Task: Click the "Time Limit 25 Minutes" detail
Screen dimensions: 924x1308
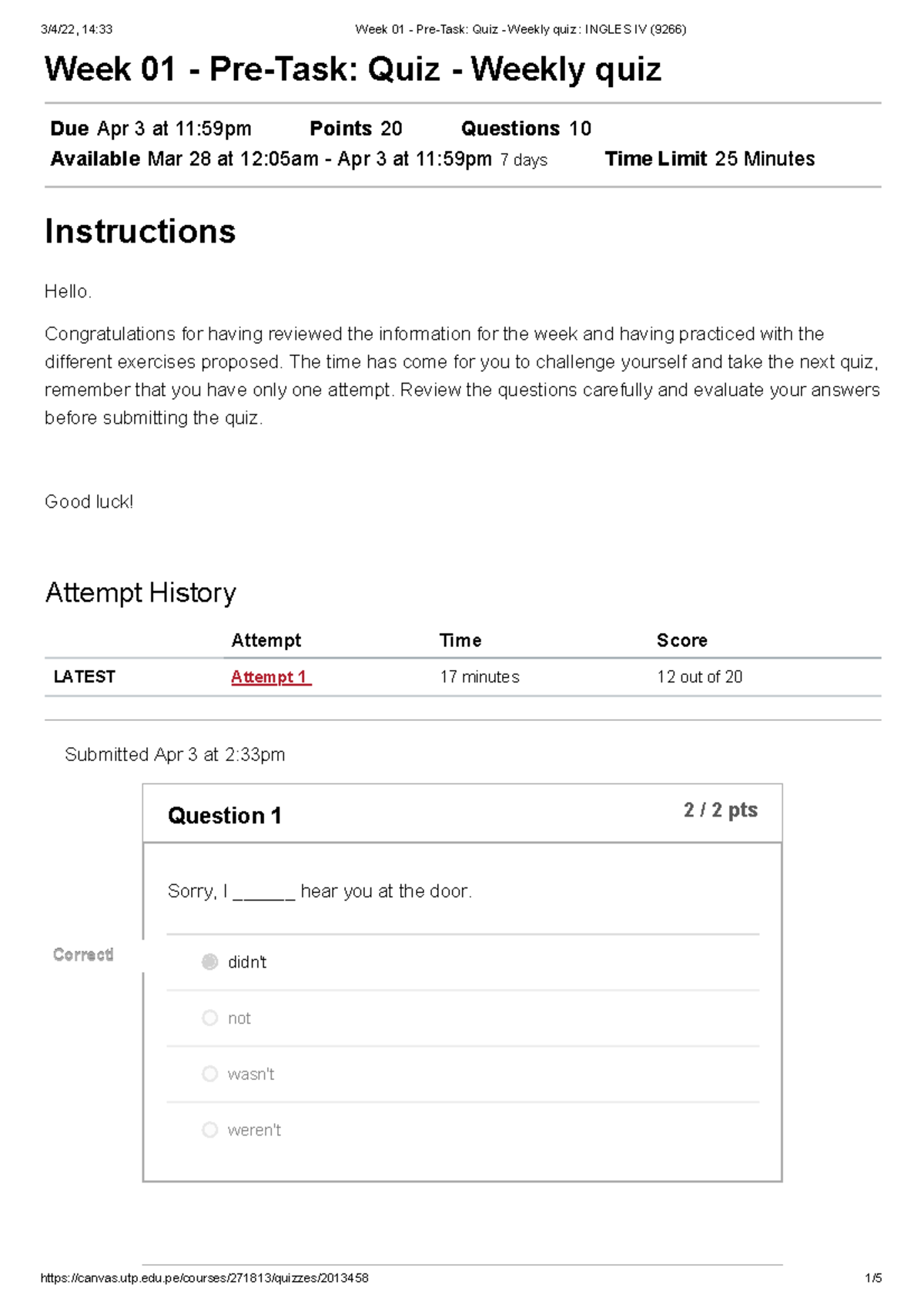Action: pos(709,159)
